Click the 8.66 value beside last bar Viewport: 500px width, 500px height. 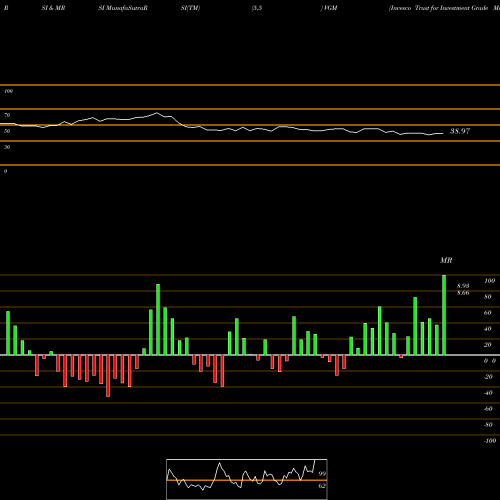pos(463,293)
